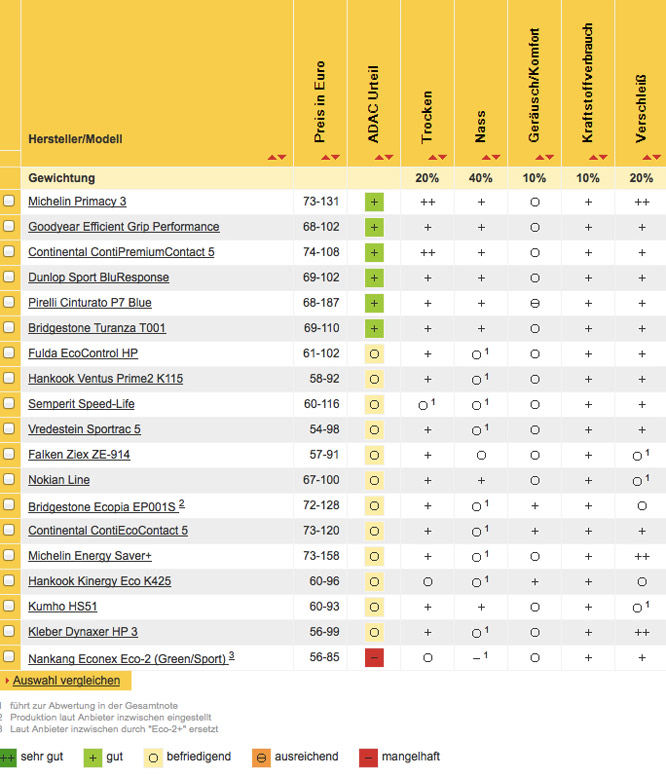Click yellow rating icon for Falken Ziex ZE-914
Viewport: 666px width, 777px height.
pos(374,455)
